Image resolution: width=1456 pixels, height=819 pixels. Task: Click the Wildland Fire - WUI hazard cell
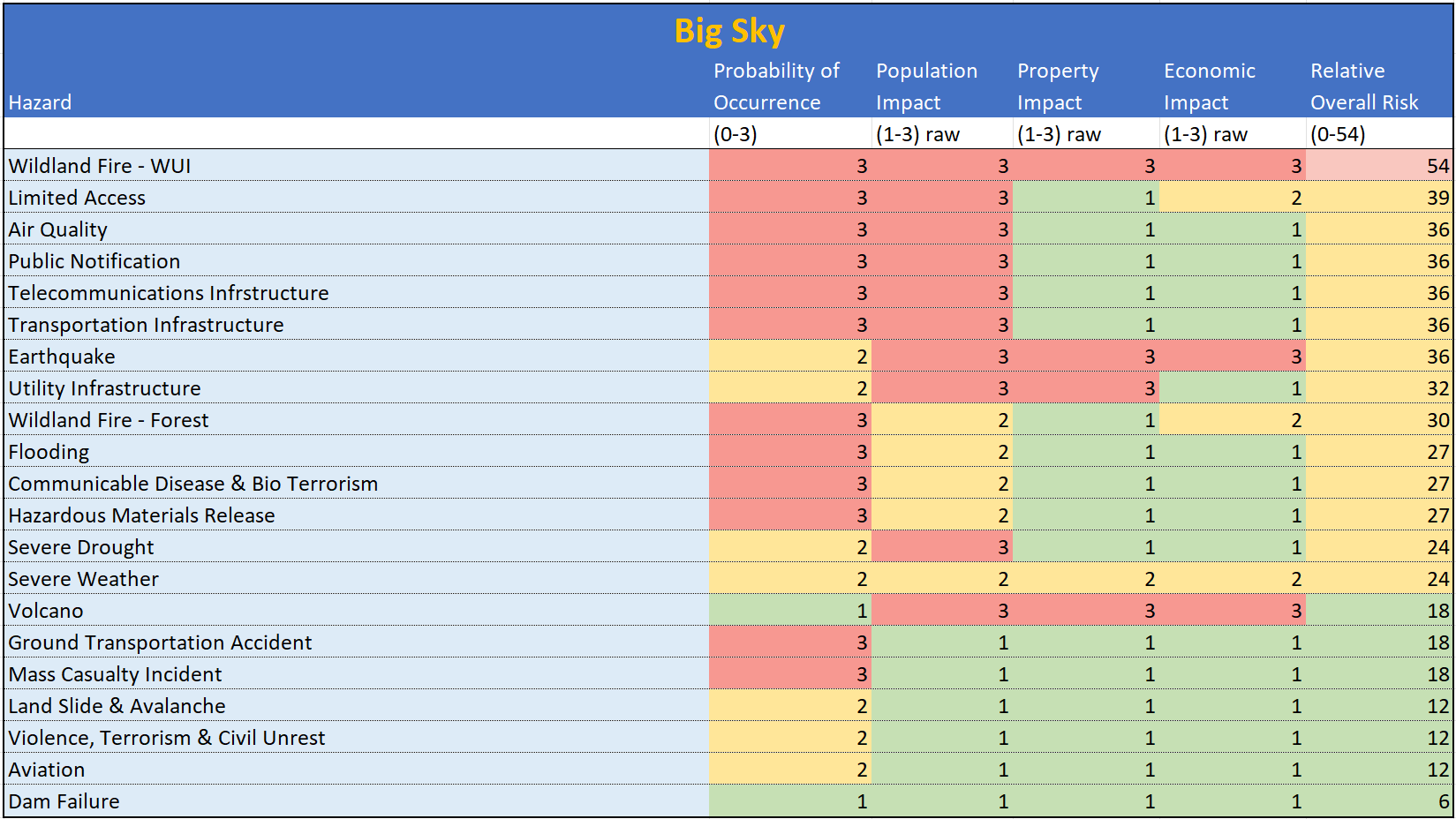[100, 166]
